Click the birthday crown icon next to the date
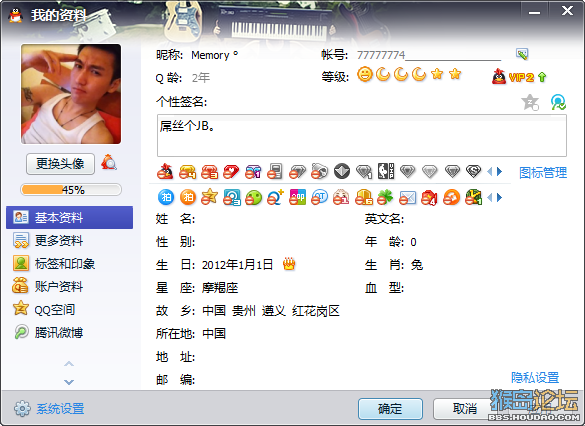 tap(289, 264)
